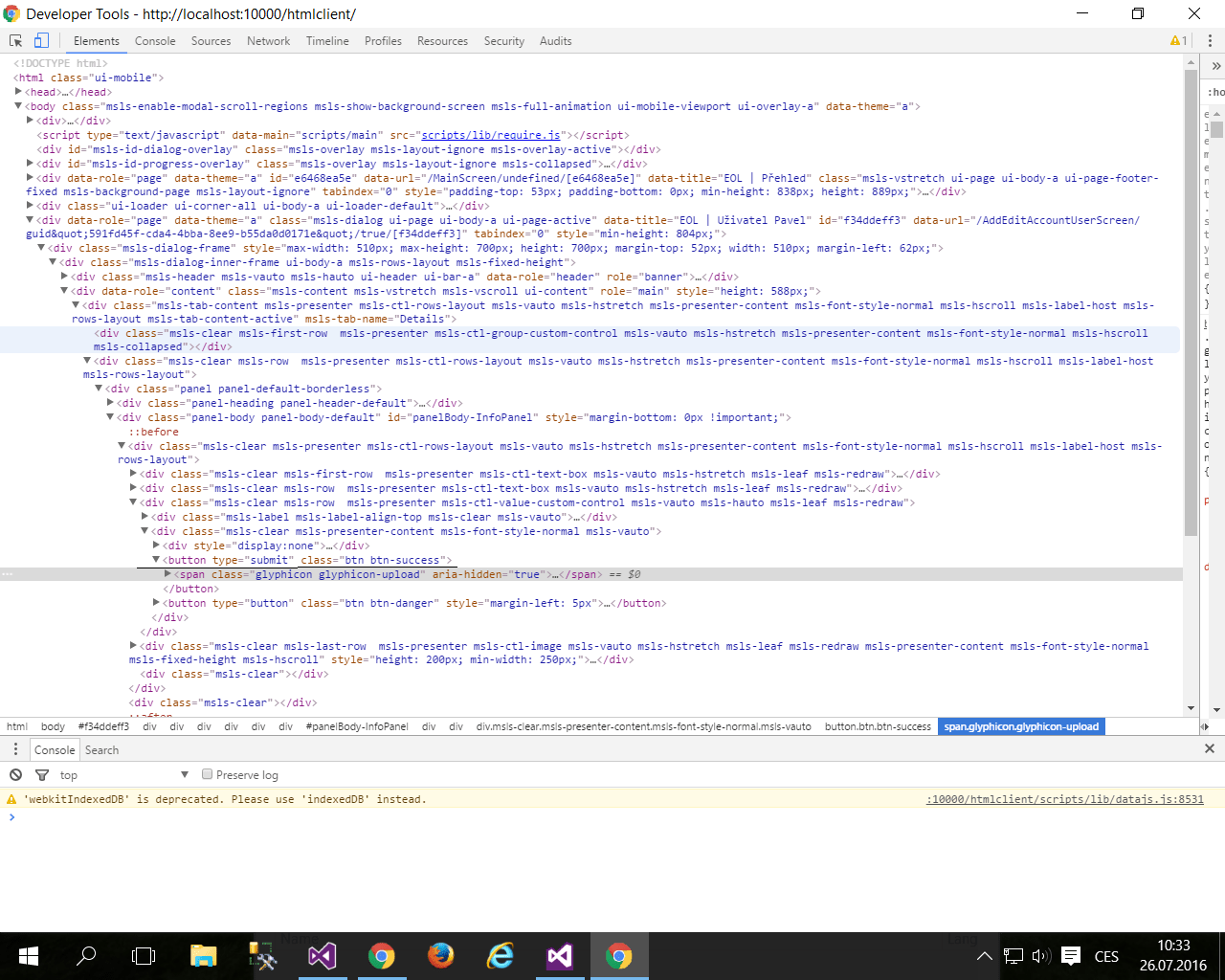The image size is (1225, 980).
Task: Open the 'top' execution context dropdown
Action: point(124,775)
